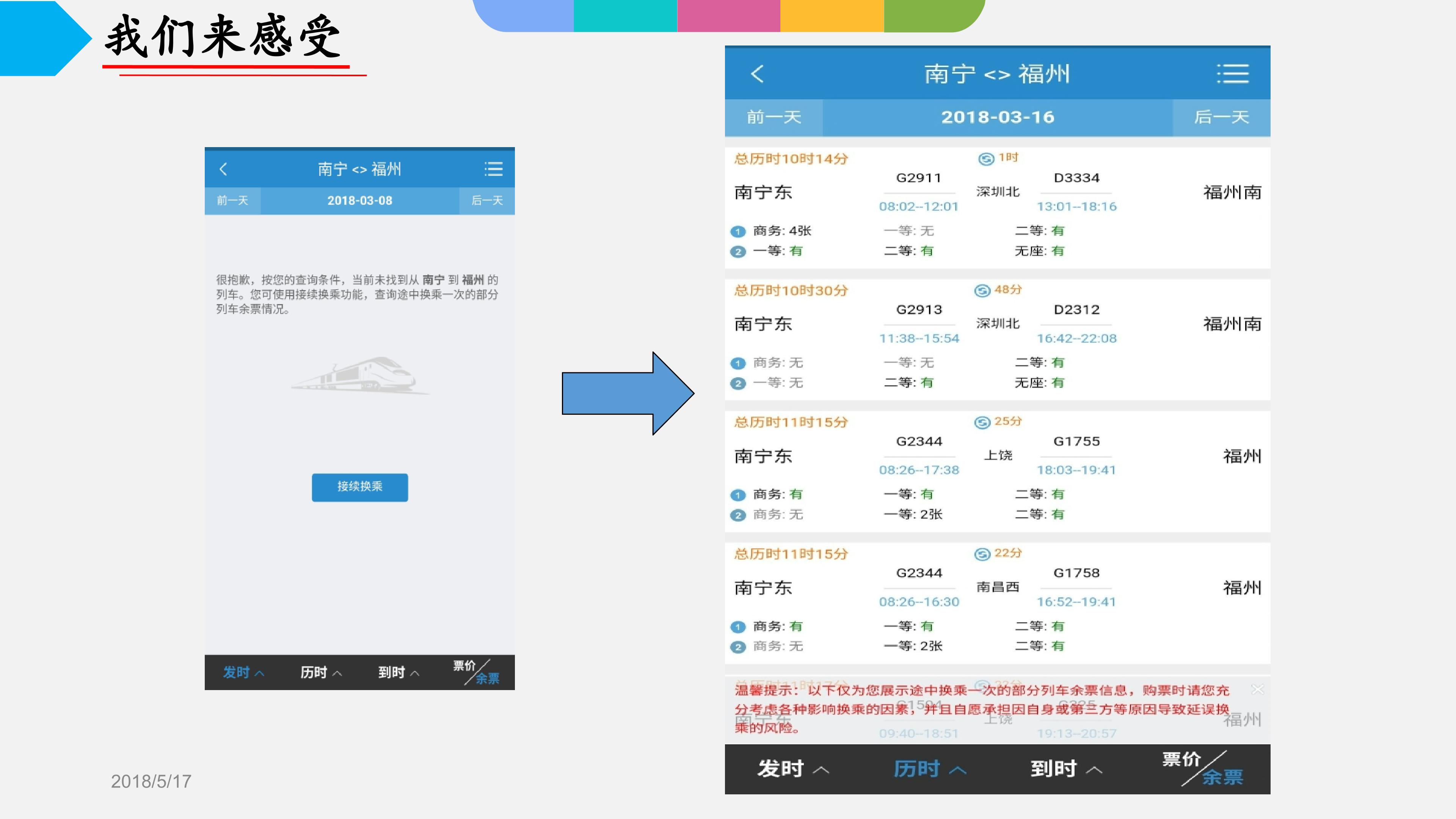Close the red warm tips banner
1456x819 pixels.
click(1257, 690)
